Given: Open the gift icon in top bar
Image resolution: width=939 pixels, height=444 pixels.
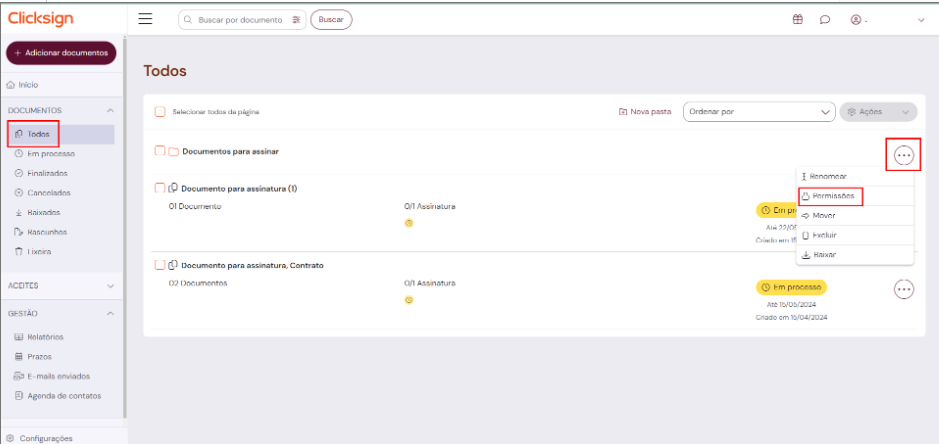Looking at the screenshot, I should point(798,19).
